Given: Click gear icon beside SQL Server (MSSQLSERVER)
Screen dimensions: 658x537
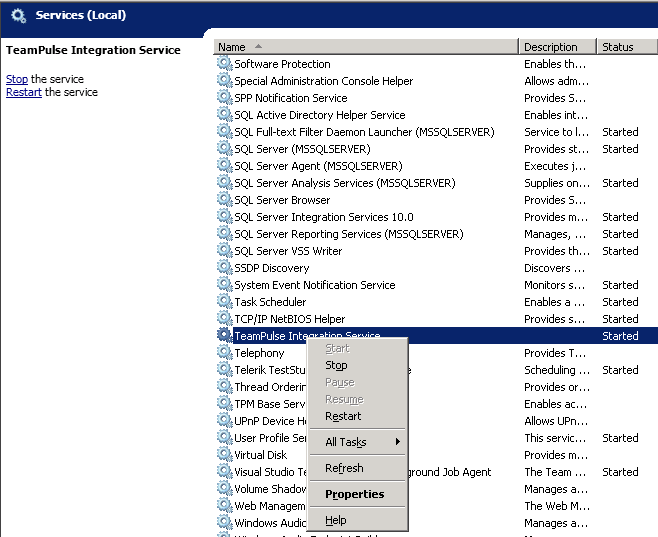Looking at the screenshot, I should click(225, 148).
